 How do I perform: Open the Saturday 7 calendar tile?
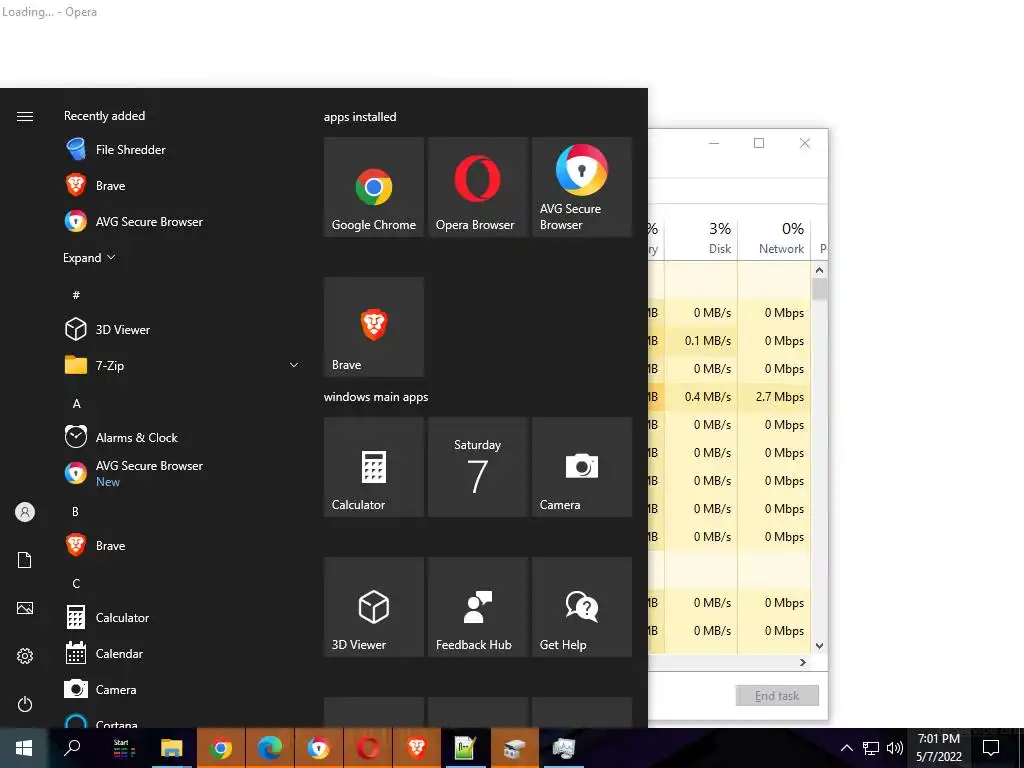click(477, 467)
